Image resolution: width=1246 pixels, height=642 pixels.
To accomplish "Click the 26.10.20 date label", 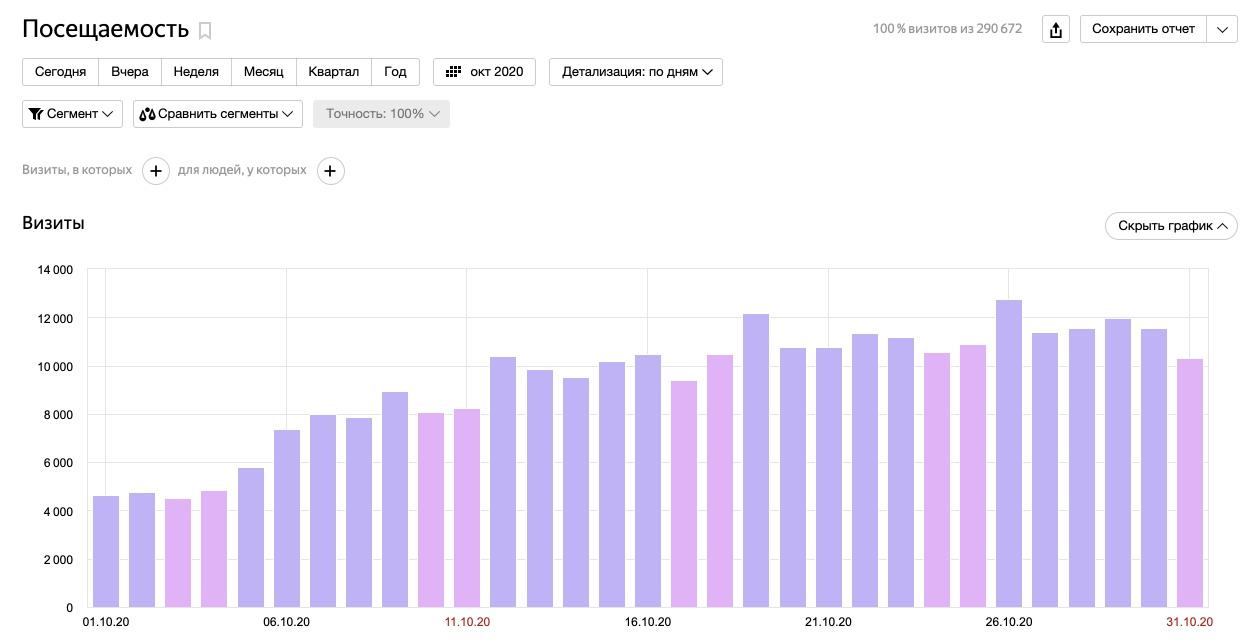I will pyautogui.click(x=1009, y=622).
